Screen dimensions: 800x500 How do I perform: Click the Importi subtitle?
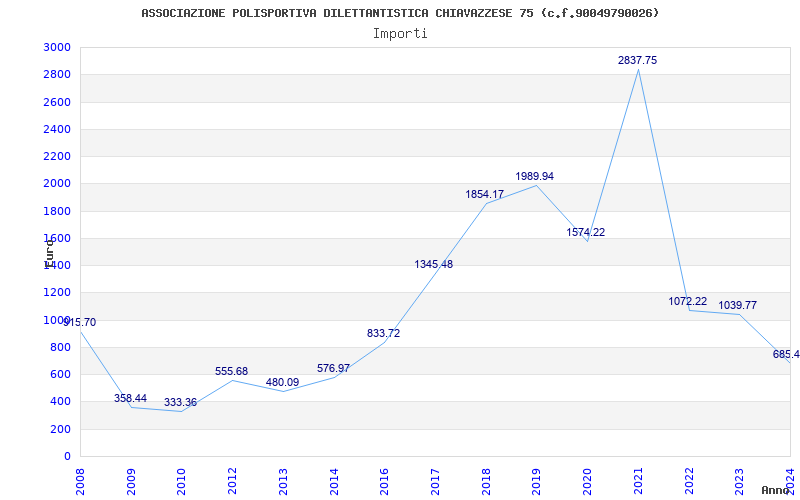[400, 34]
